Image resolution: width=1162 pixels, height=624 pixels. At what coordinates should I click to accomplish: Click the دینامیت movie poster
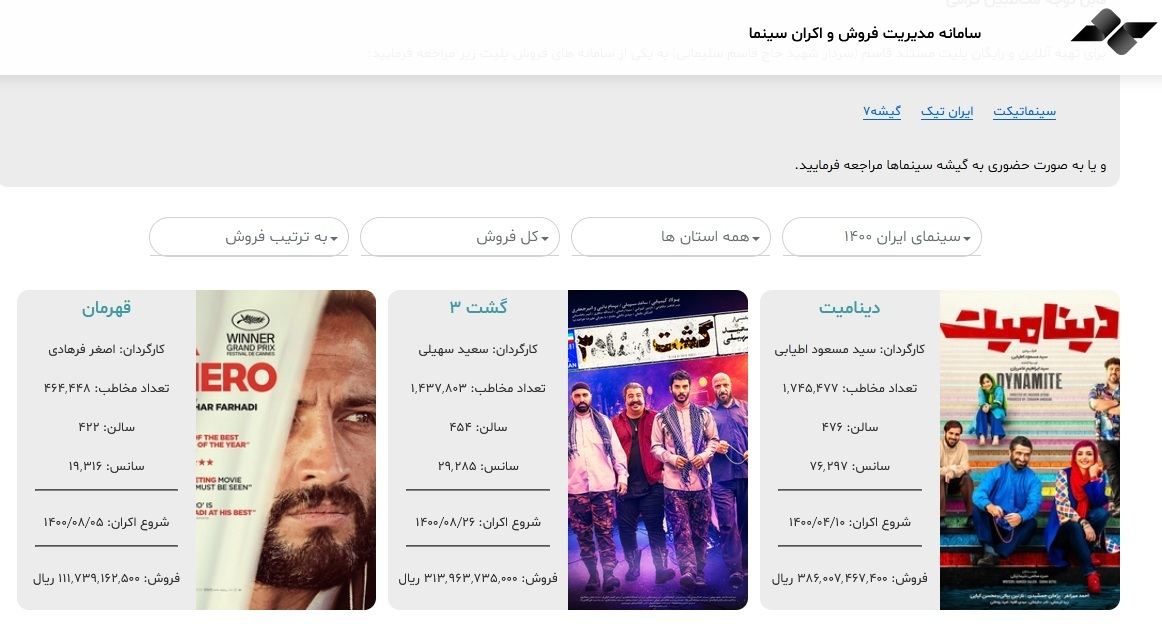[x=1029, y=450]
